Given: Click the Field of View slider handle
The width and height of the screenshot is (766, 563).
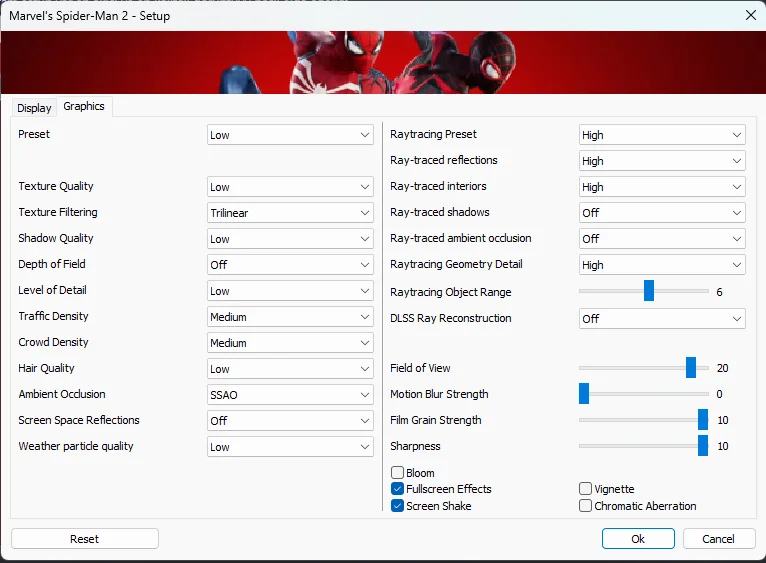Looking at the screenshot, I should click(691, 368).
